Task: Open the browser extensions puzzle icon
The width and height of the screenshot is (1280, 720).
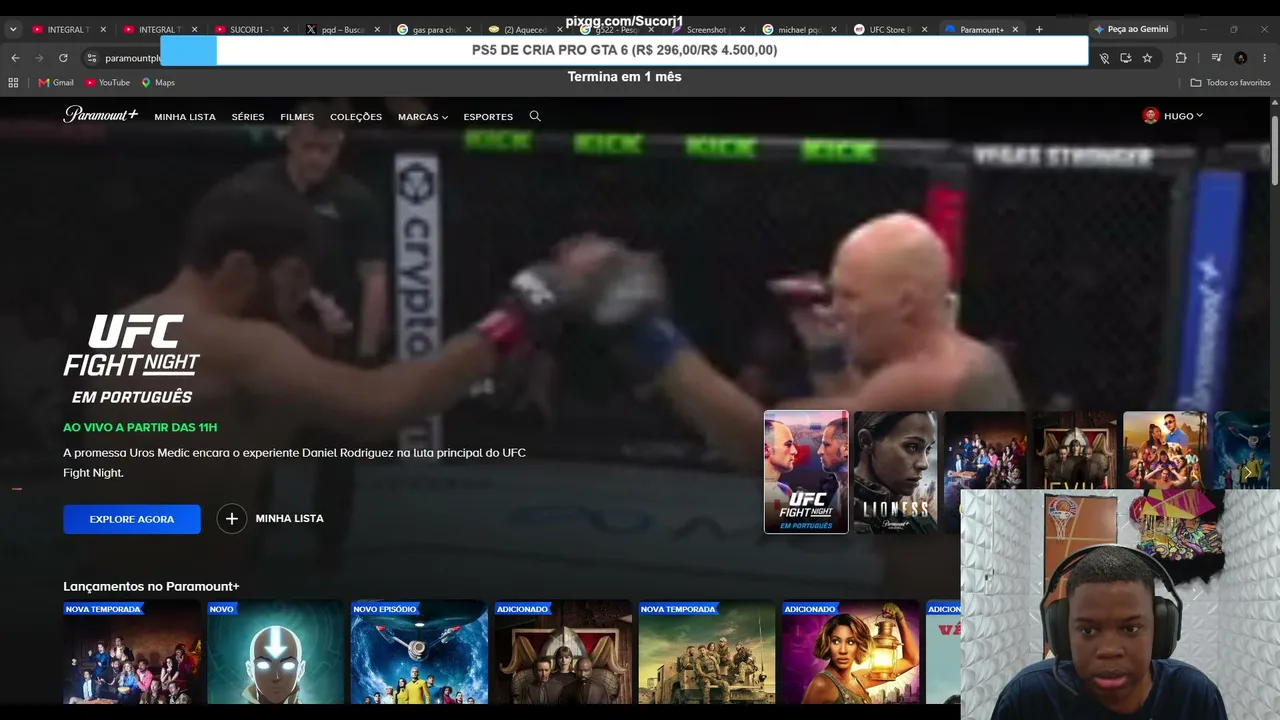Action: (1181, 58)
